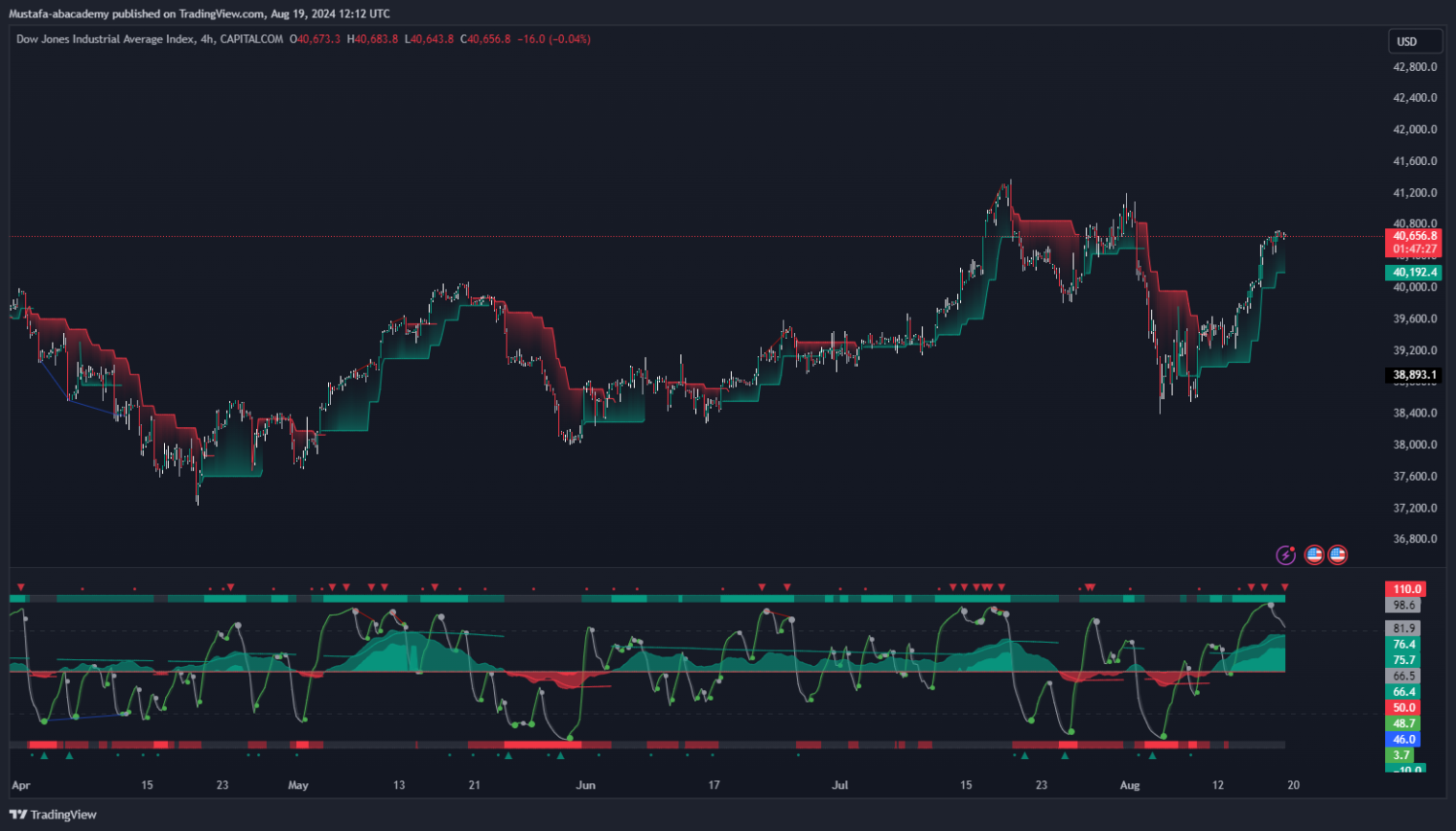Click the purple lightning bolt icon
The height and width of the screenshot is (831, 1456).
pyautogui.click(x=1285, y=555)
